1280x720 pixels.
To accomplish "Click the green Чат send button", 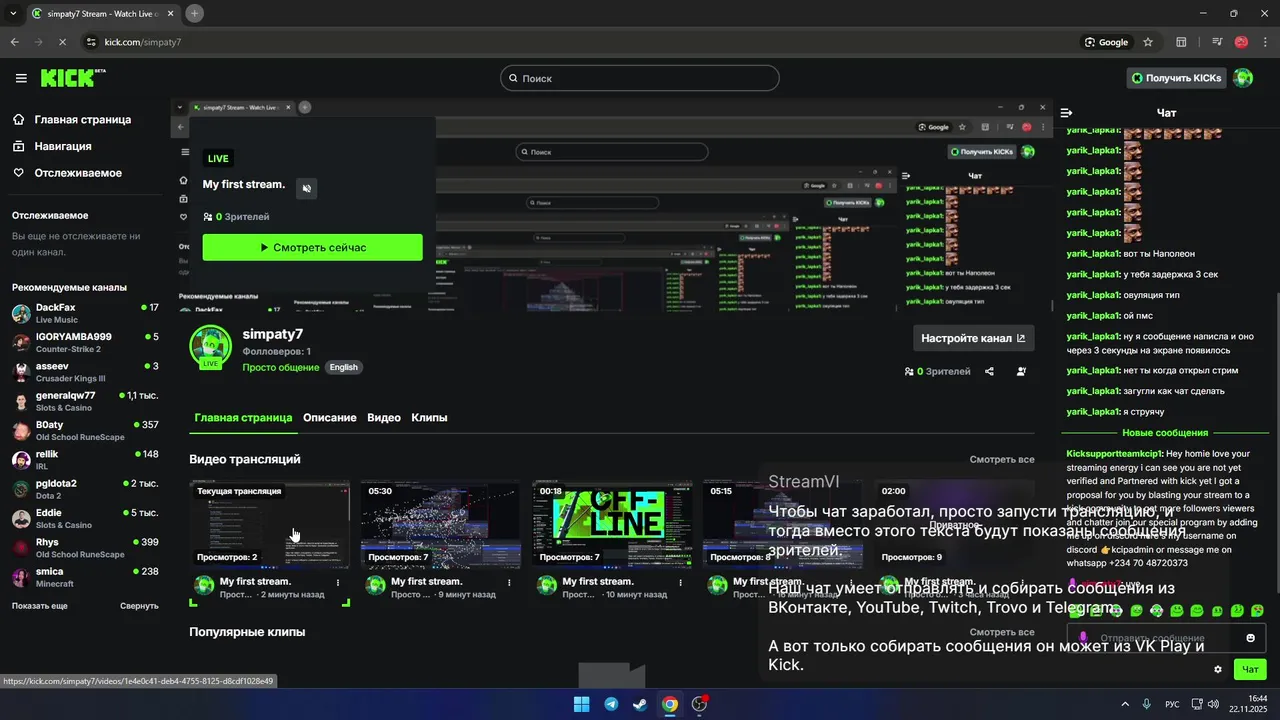I will point(1250,669).
